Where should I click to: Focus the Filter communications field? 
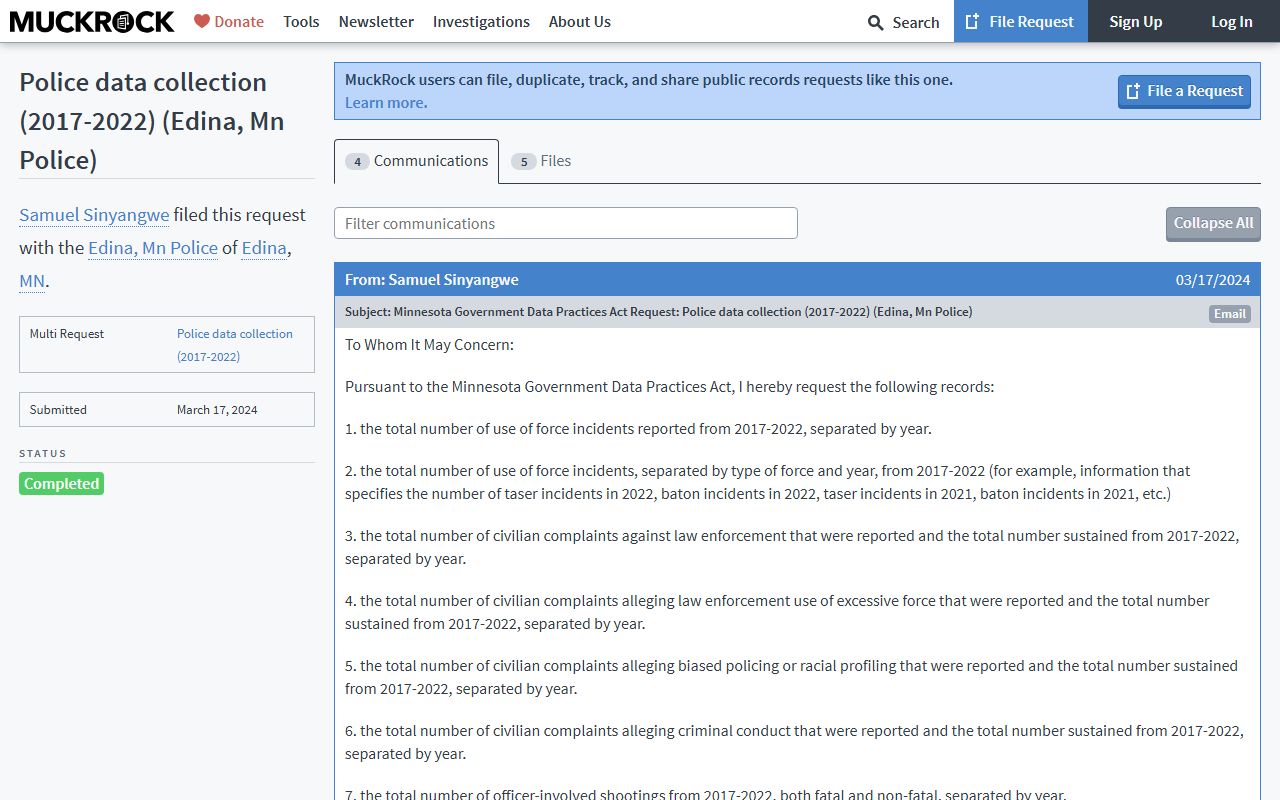pyautogui.click(x=566, y=223)
